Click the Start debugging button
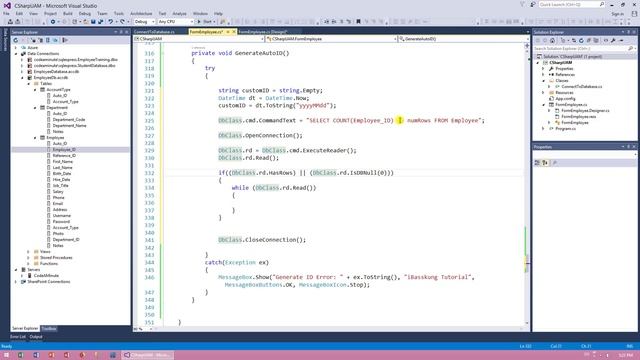The width and height of the screenshot is (640, 360). pos(205,22)
